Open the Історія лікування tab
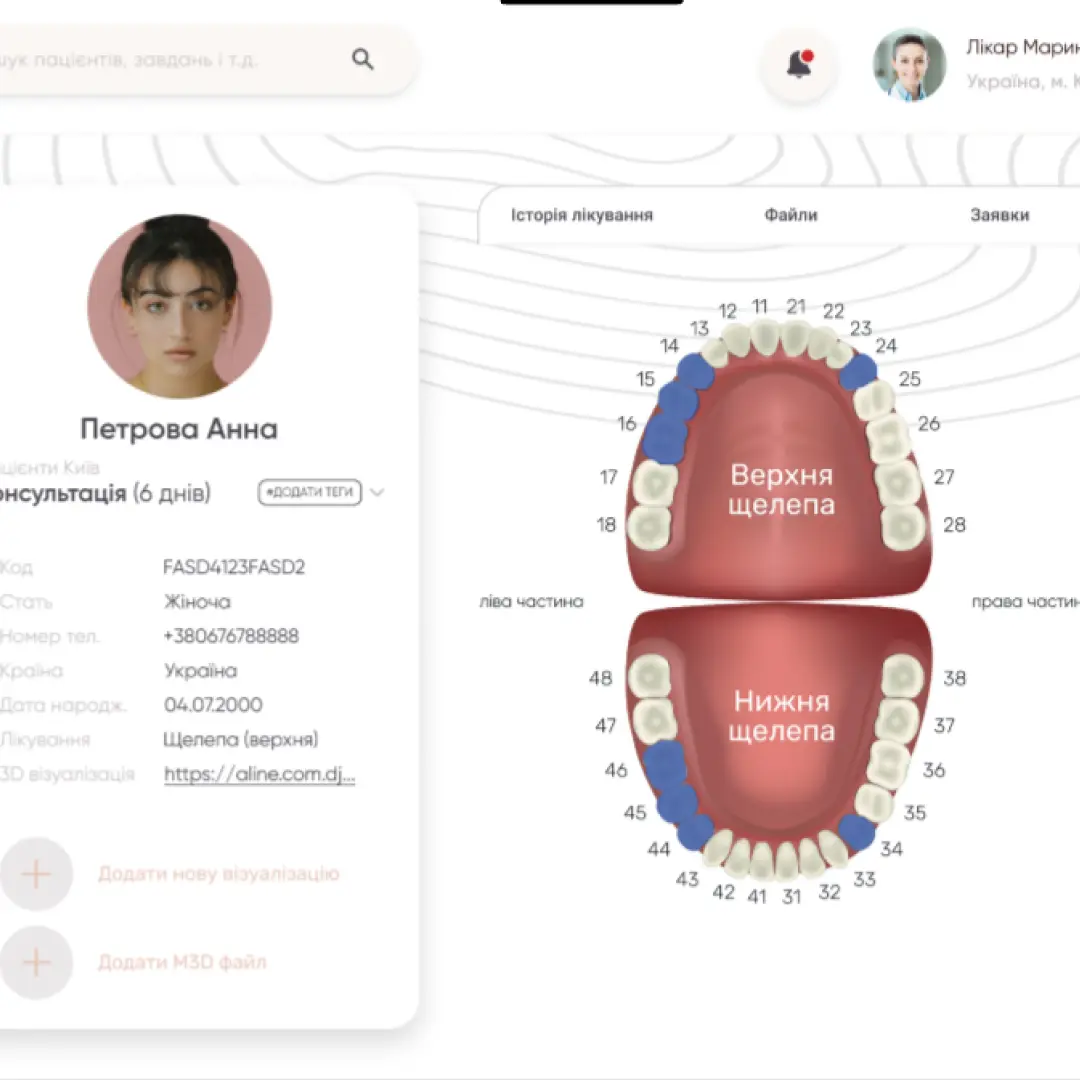Image resolution: width=1080 pixels, height=1080 pixels. click(x=581, y=215)
